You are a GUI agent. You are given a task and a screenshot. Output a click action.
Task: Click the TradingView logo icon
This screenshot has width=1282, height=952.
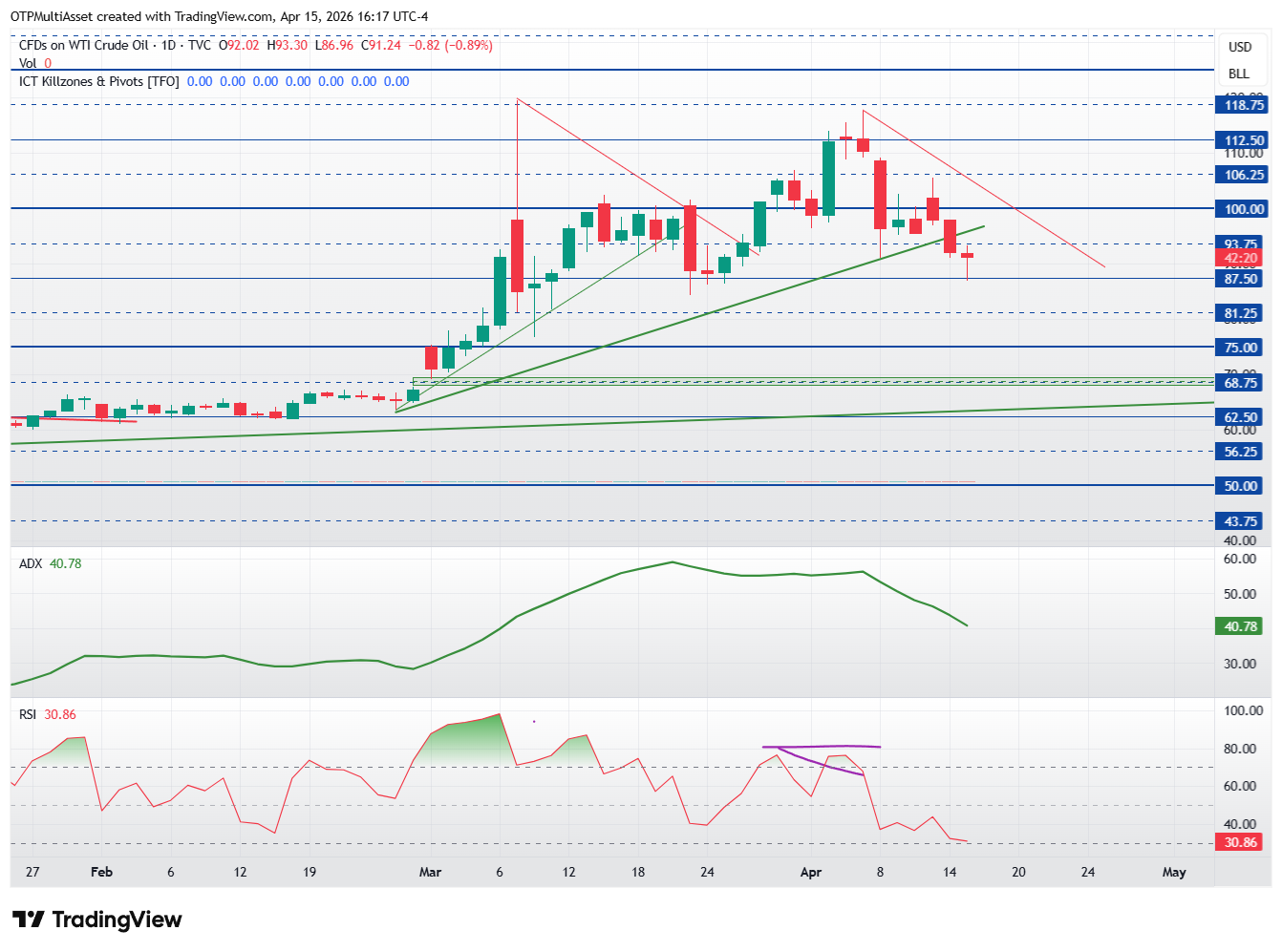pyautogui.click(x=28, y=920)
